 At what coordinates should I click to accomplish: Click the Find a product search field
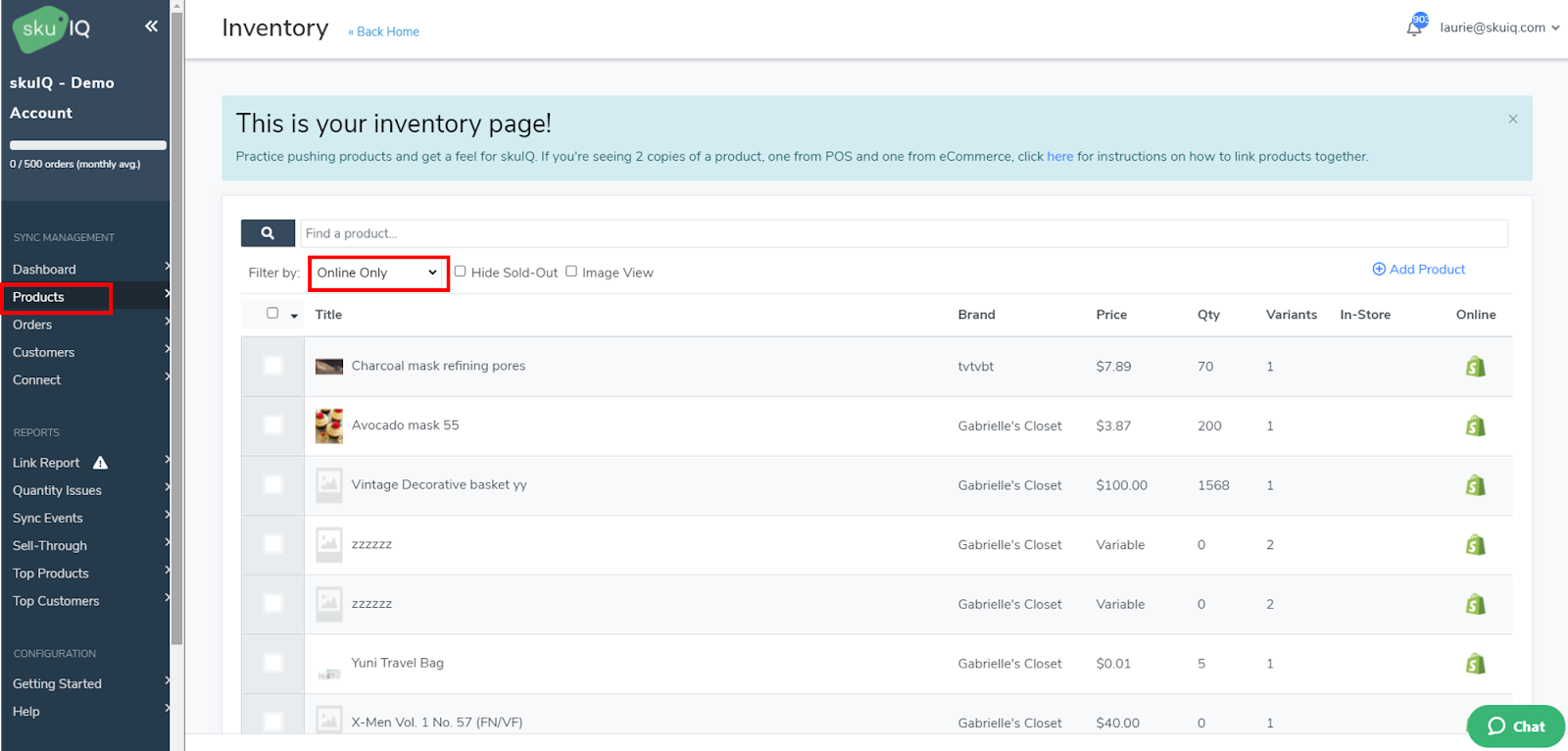[x=902, y=233]
